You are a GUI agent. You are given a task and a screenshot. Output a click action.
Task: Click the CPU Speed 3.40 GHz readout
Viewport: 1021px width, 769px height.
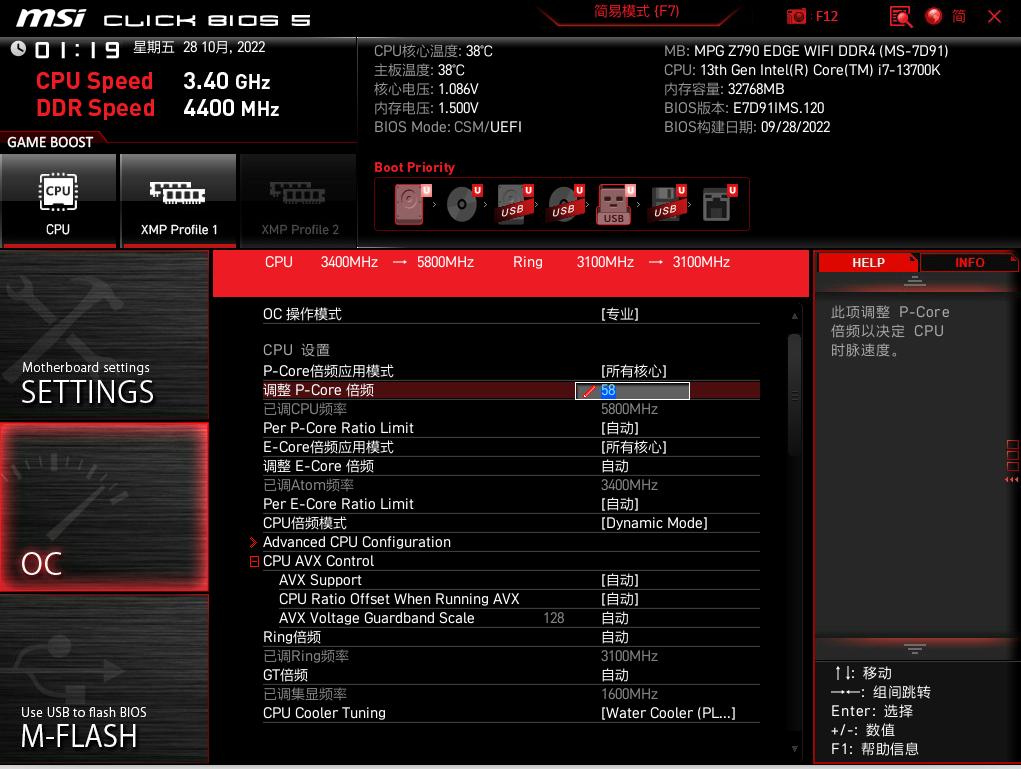tap(153, 81)
